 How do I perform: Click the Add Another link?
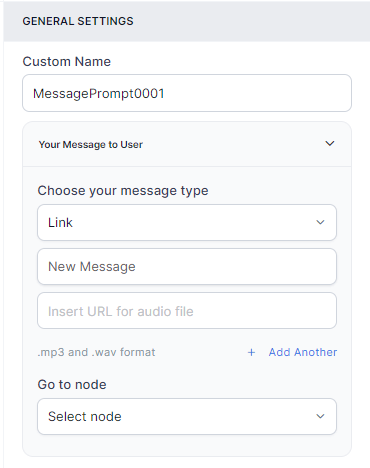click(x=303, y=352)
